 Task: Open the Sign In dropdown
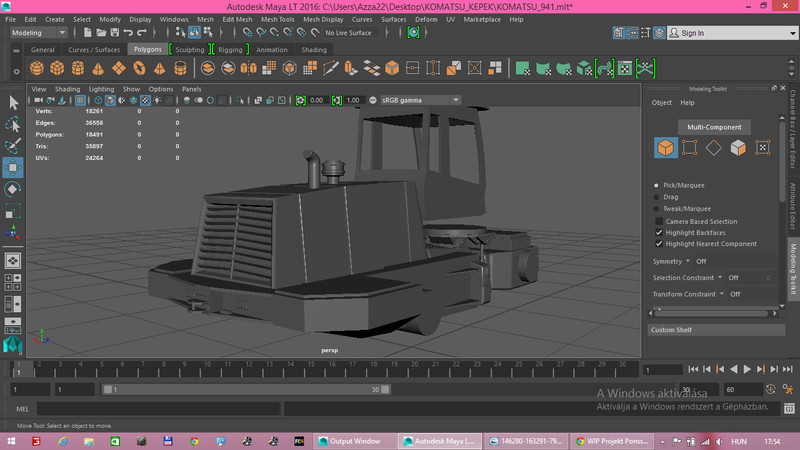point(792,33)
